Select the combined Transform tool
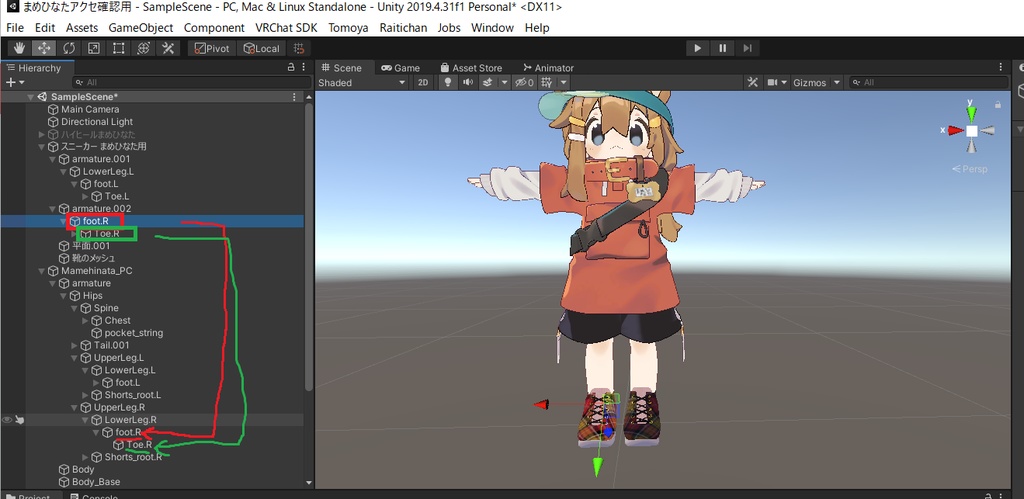Image resolution: width=1024 pixels, height=499 pixels. (x=144, y=48)
